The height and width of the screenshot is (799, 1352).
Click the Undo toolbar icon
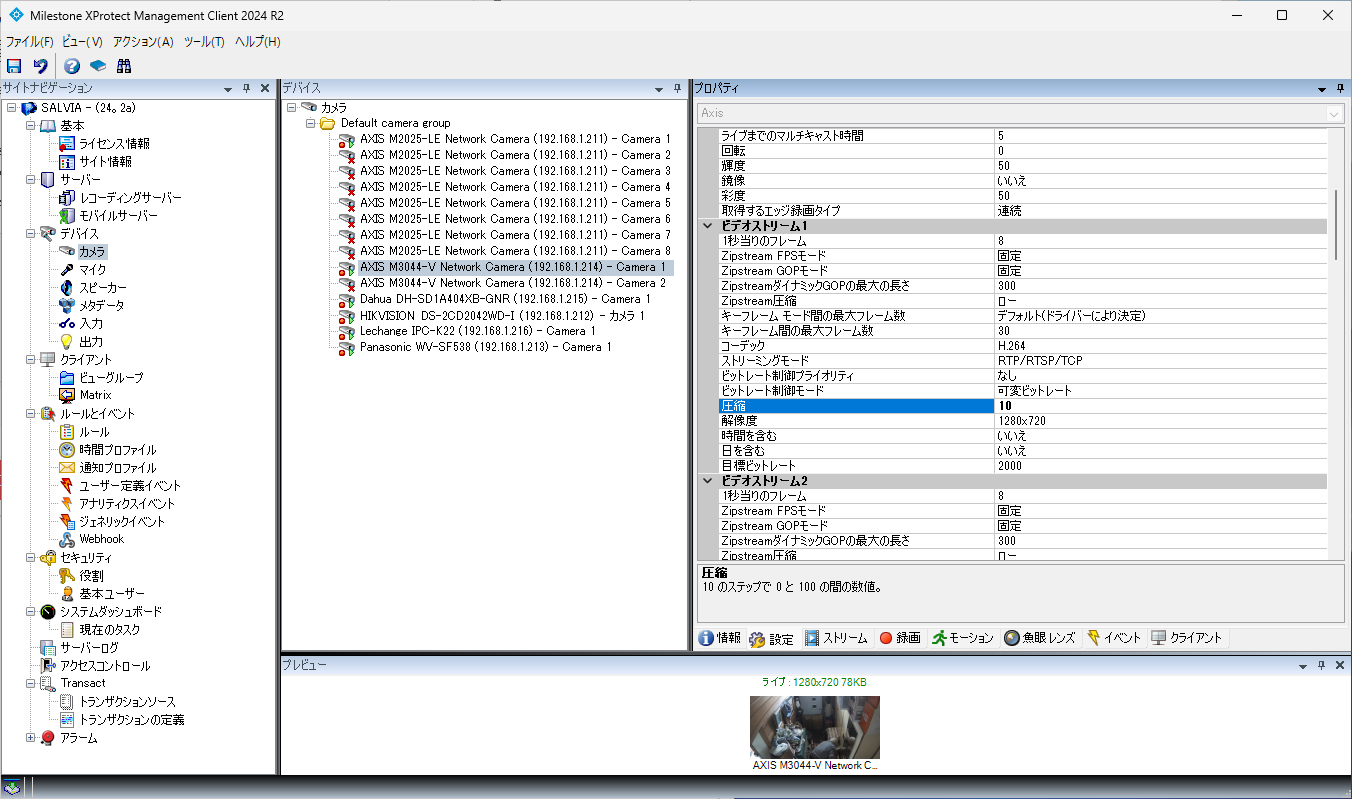(x=40, y=66)
